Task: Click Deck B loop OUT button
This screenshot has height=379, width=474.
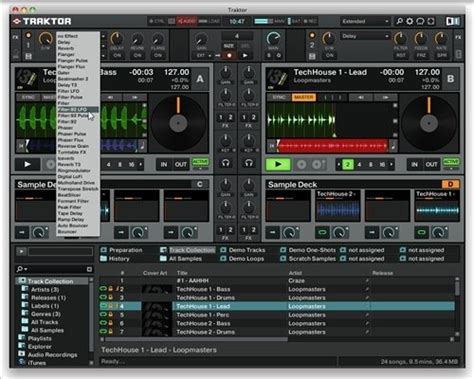Action: 431,164
